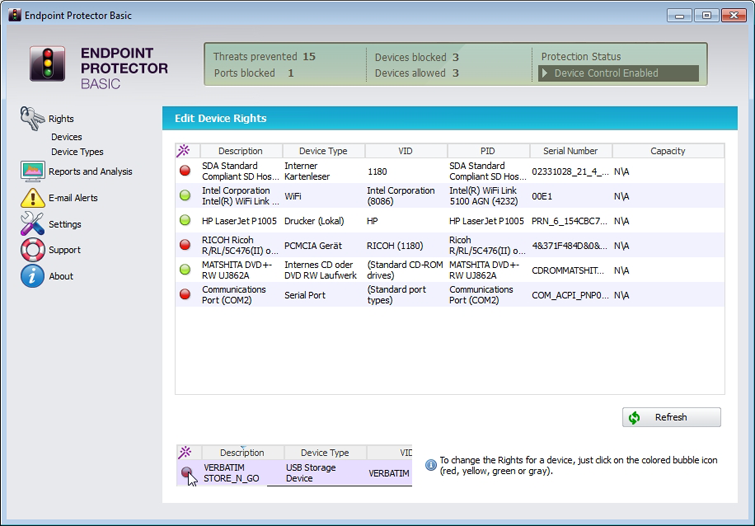The width and height of the screenshot is (755, 526).
Task: Go to Reports and Analysis
Action: coord(90,171)
